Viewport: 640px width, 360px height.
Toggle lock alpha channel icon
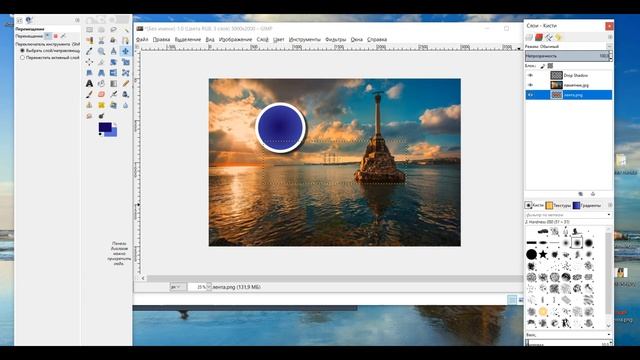(x=550, y=66)
